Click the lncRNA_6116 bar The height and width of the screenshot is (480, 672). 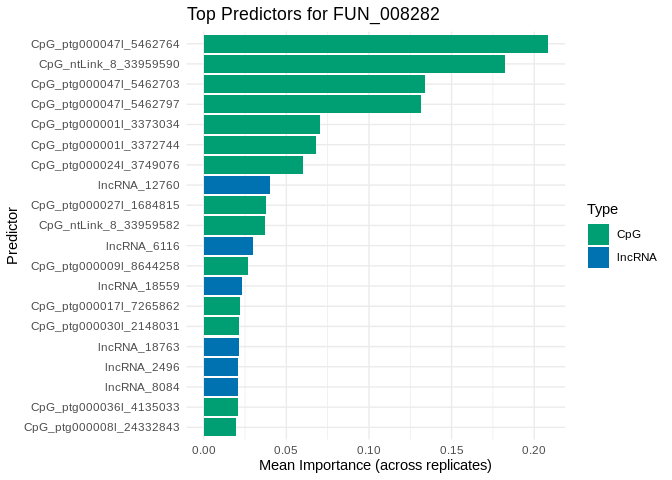(x=228, y=246)
